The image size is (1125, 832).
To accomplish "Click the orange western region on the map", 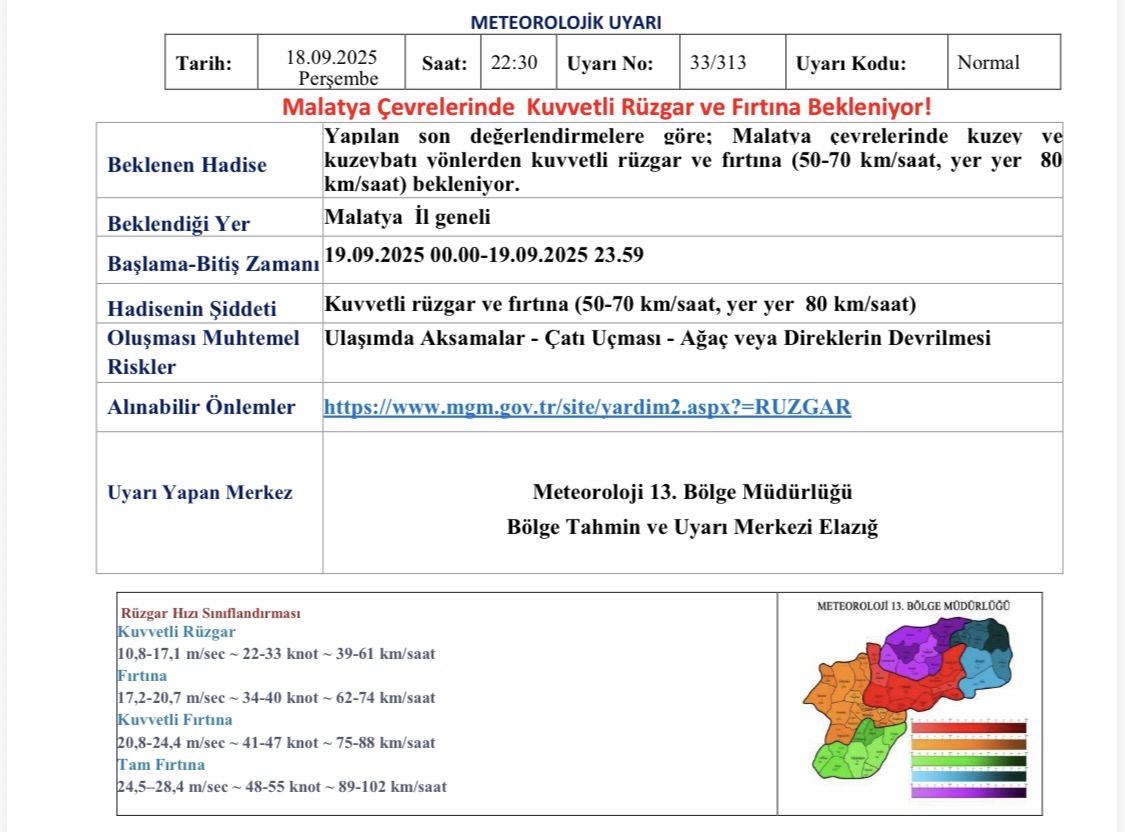I will (x=836, y=692).
